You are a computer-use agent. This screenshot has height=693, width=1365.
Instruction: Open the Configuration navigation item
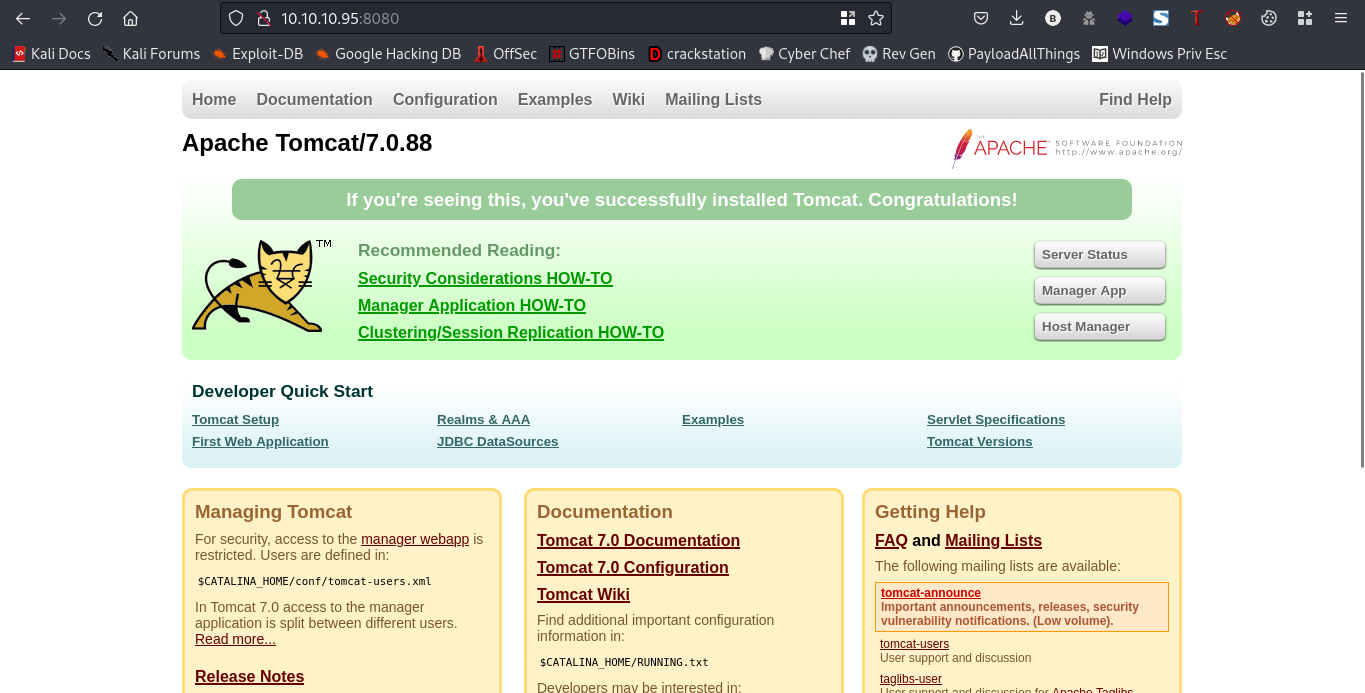point(445,99)
